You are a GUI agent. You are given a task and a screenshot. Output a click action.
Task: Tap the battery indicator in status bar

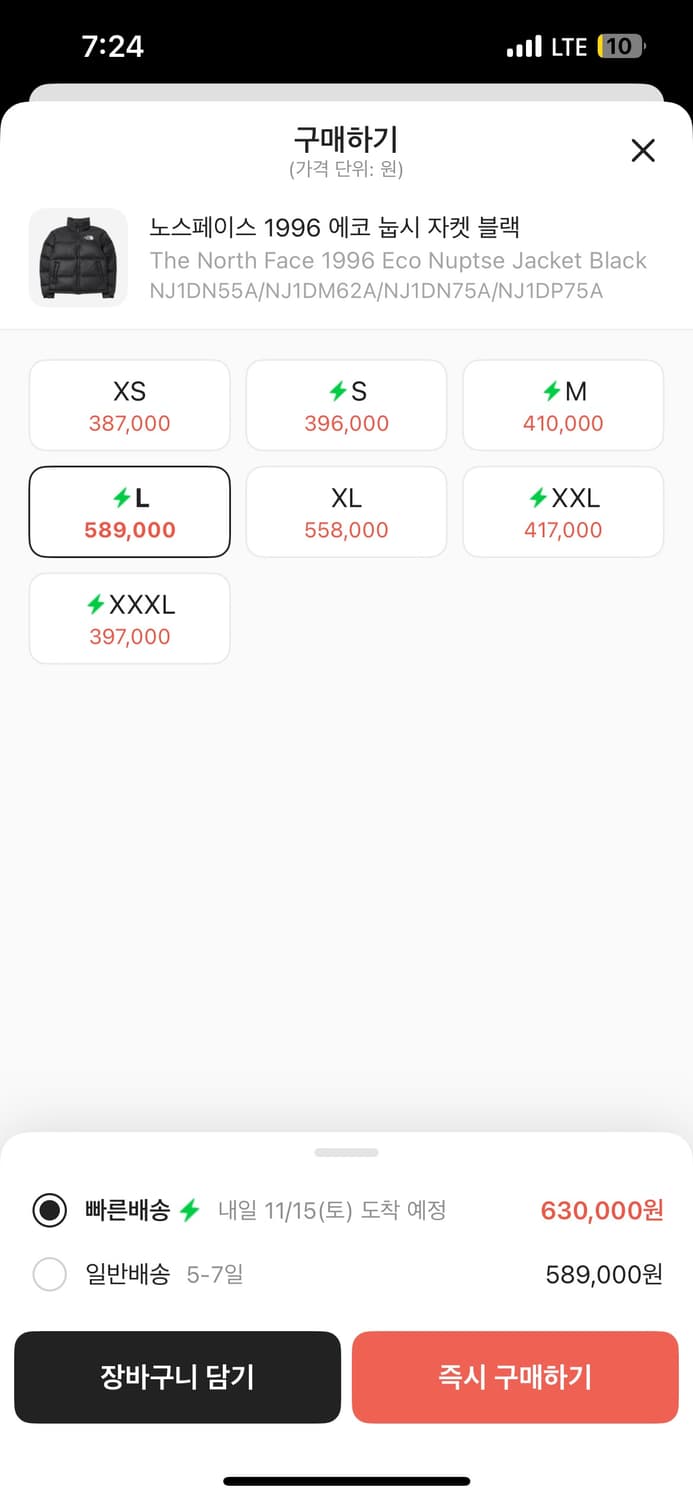(x=621, y=46)
